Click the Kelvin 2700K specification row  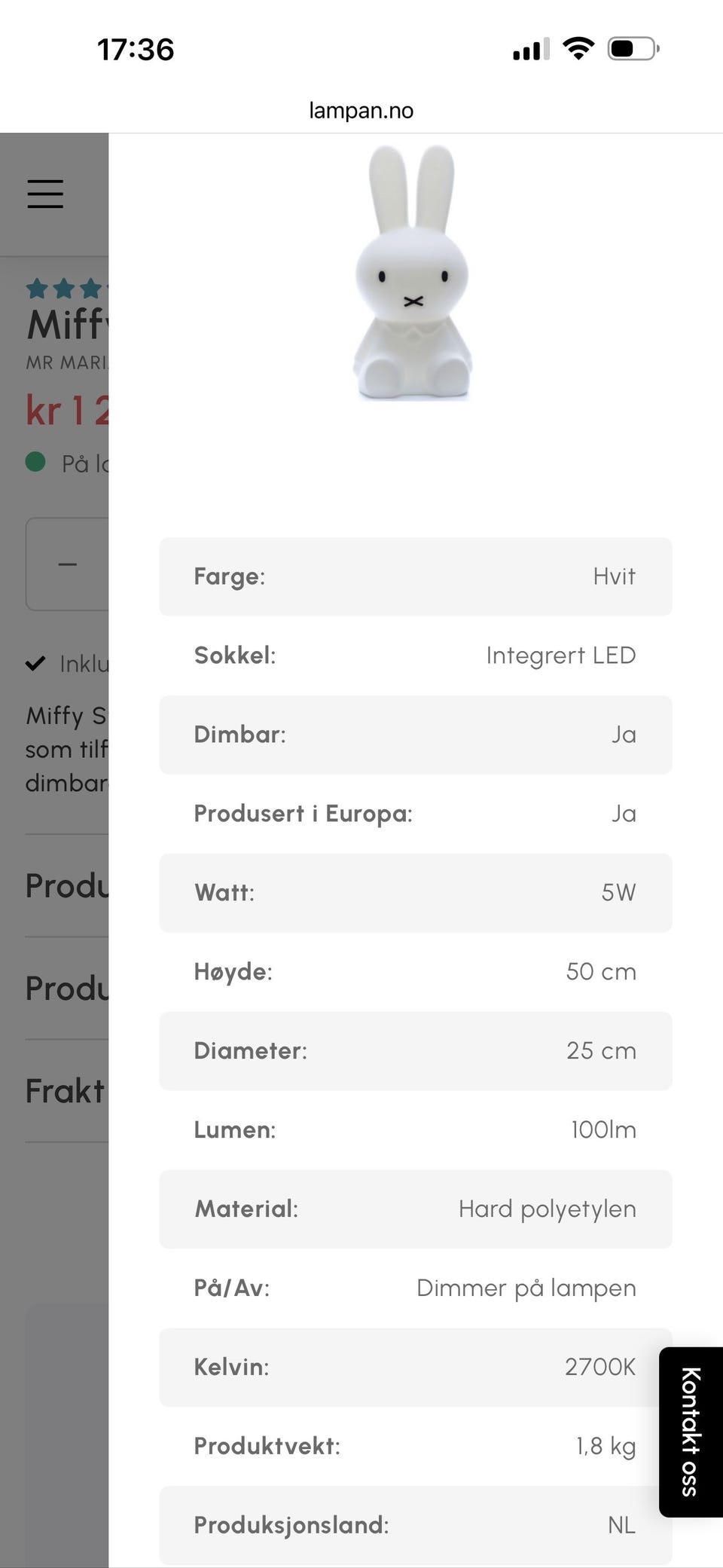pyautogui.click(x=415, y=1367)
